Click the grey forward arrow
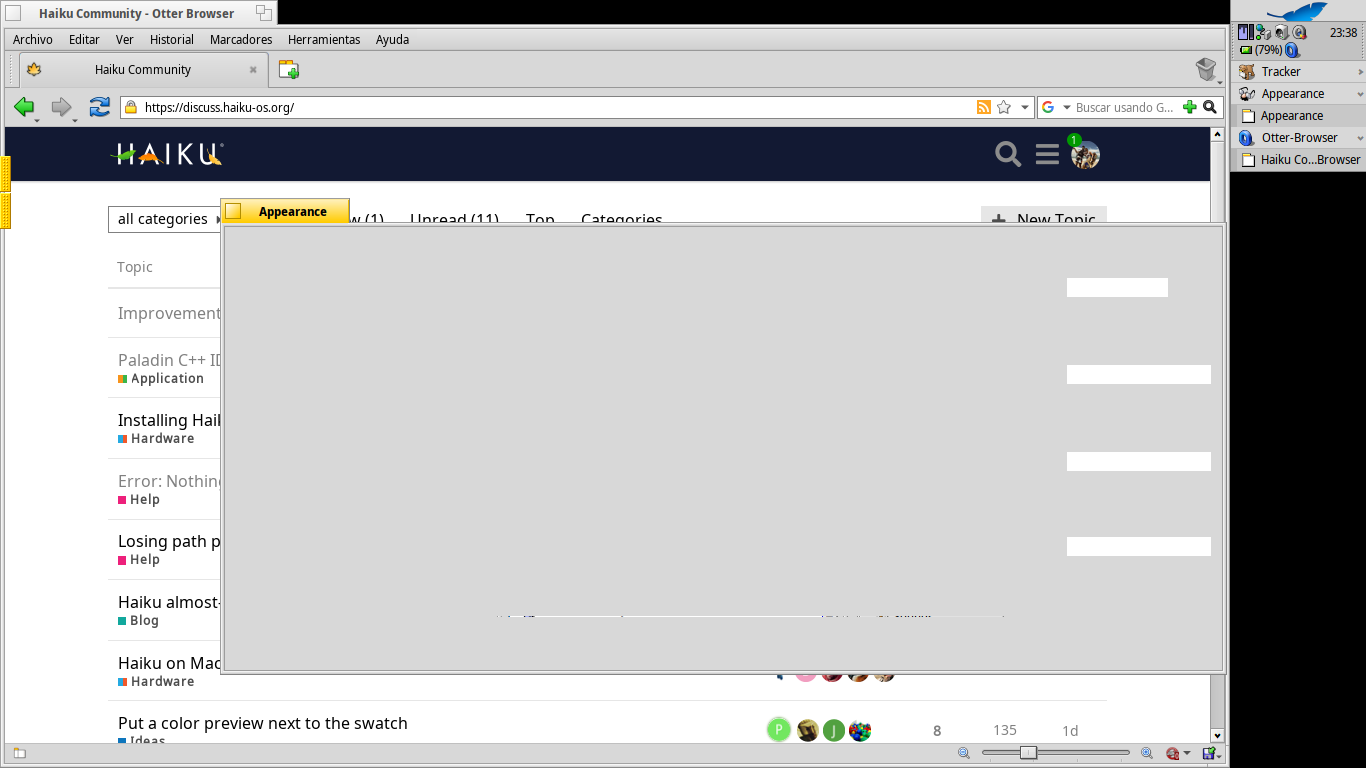Viewport: 1366px width, 768px height. (62, 107)
